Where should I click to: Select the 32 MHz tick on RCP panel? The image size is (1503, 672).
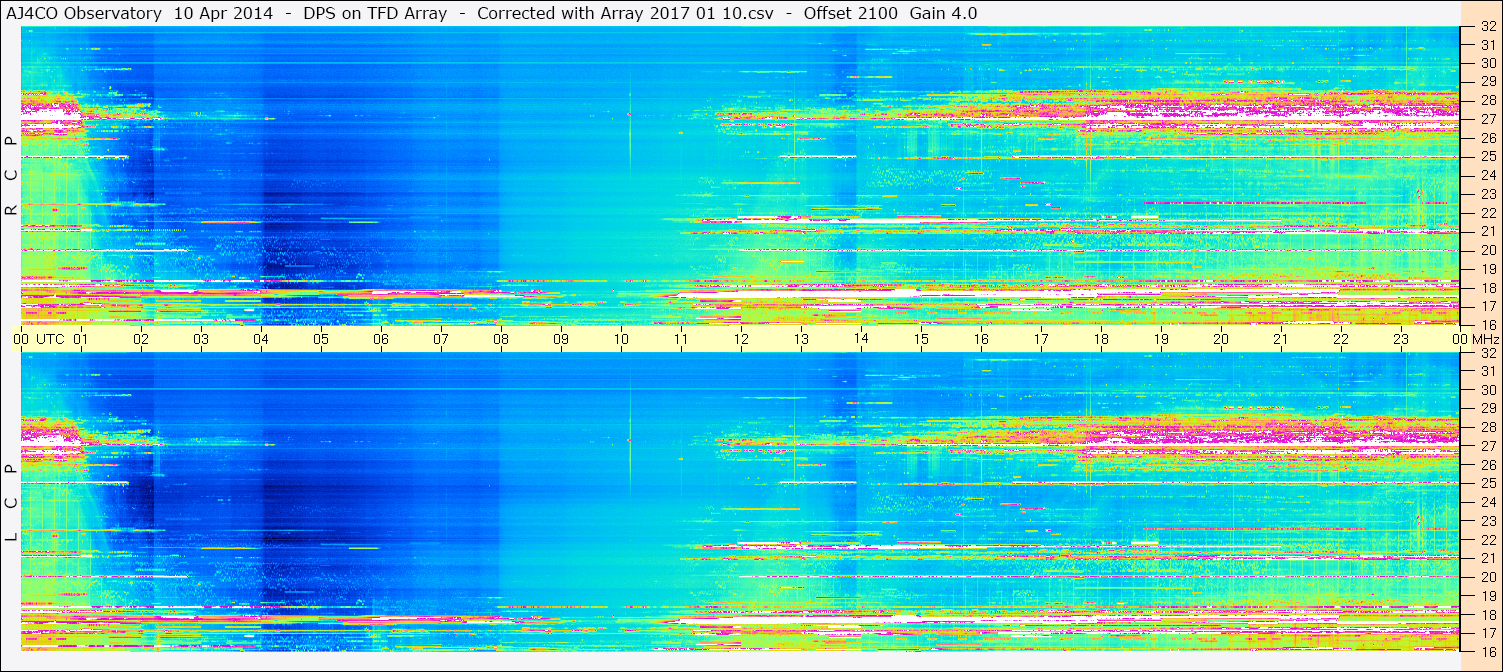(x=1488, y=27)
